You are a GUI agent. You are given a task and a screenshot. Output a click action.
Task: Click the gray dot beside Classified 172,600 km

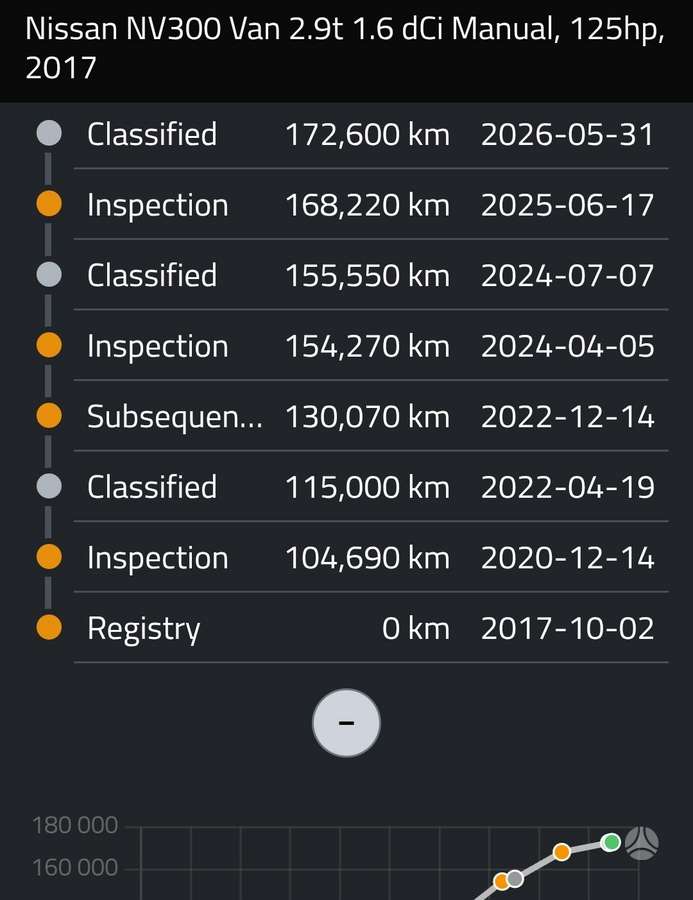49,133
